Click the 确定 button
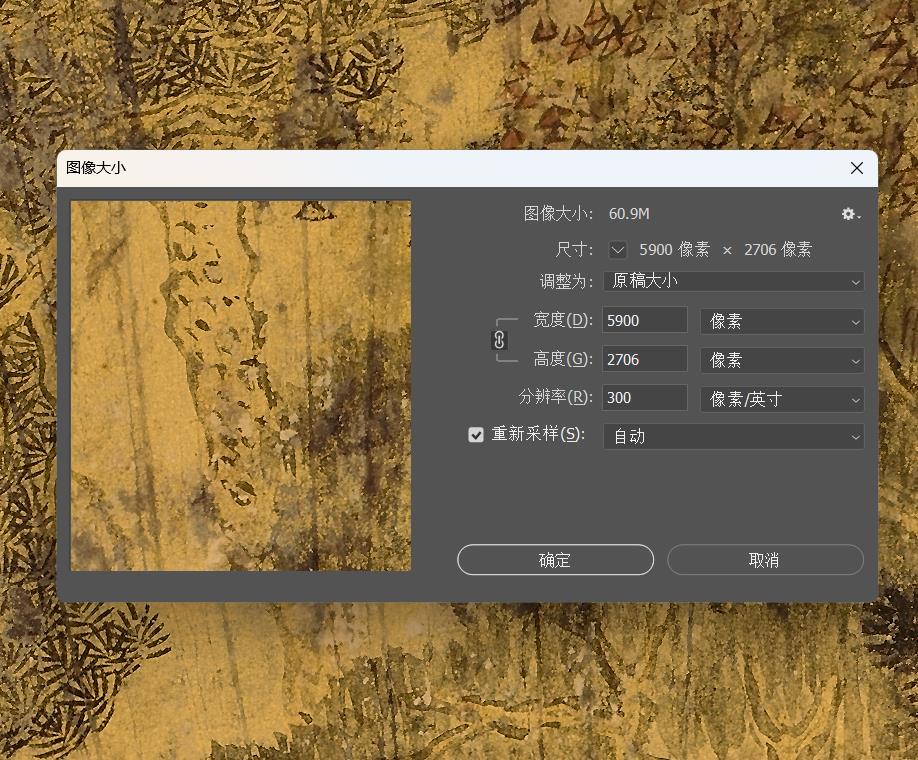 click(x=555, y=560)
